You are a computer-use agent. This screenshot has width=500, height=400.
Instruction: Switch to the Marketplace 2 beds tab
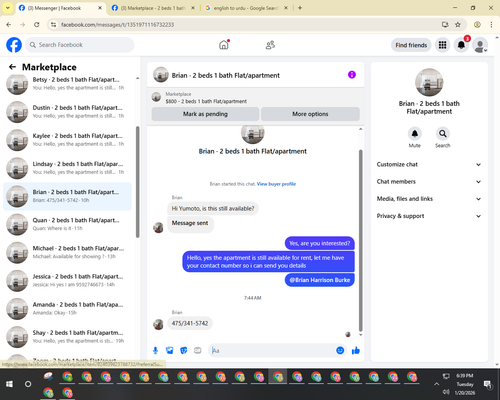(153, 8)
